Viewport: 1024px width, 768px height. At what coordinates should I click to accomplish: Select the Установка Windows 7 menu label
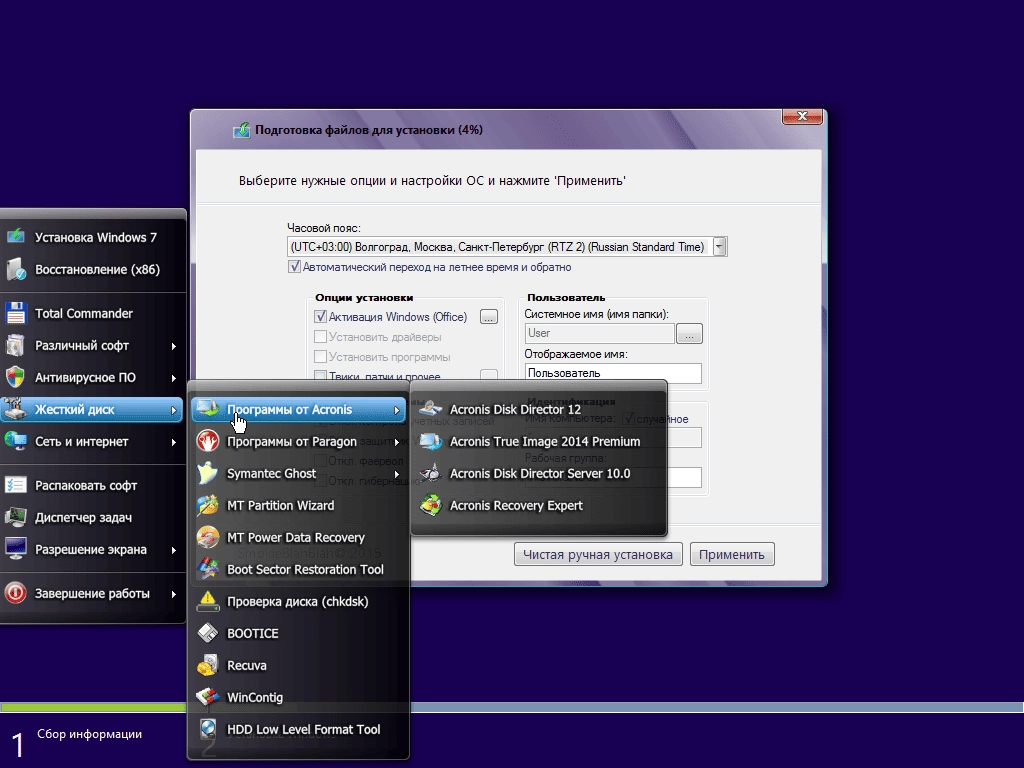tap(96, 237)
